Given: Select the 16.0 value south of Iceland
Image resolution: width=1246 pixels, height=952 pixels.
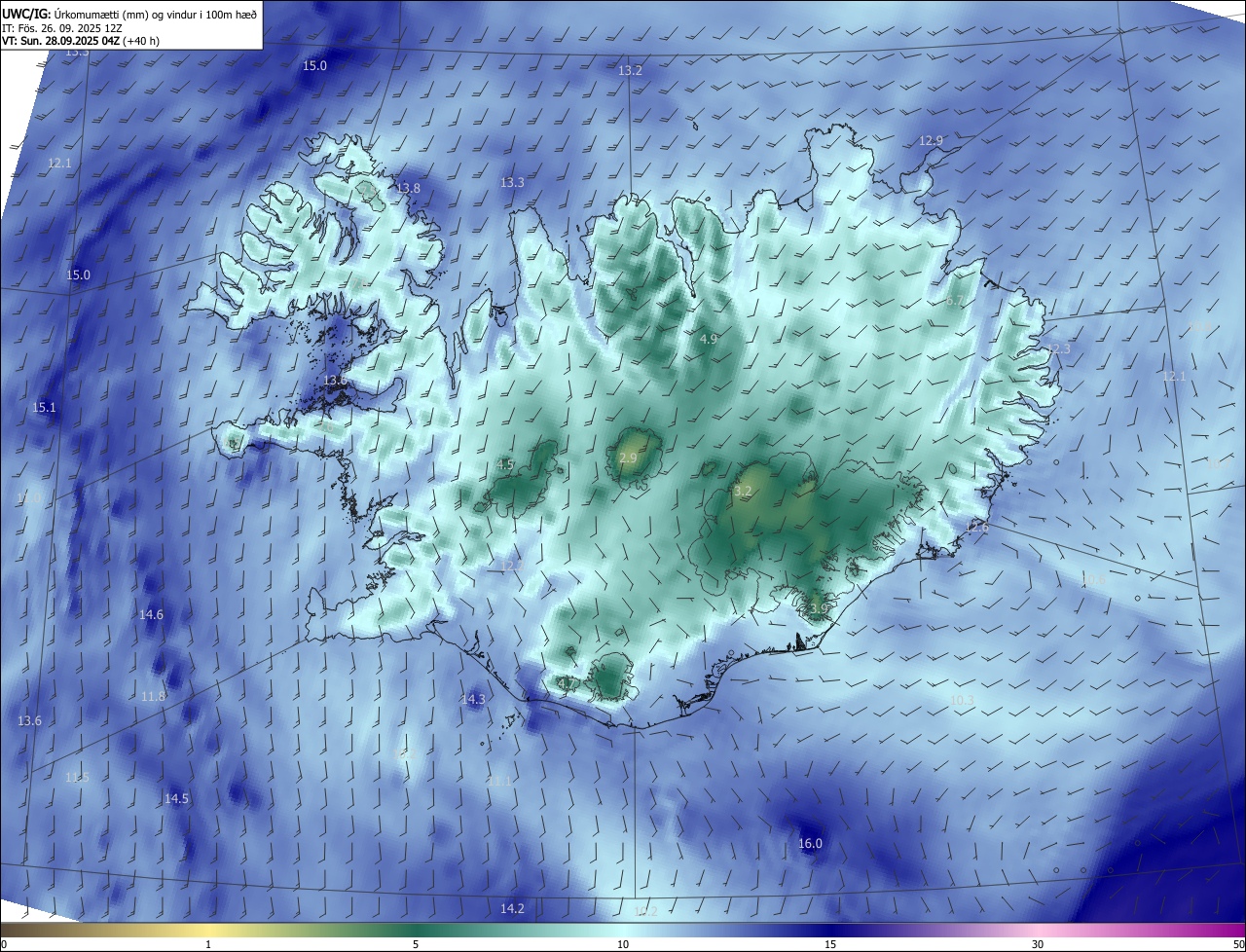Looking at the screenshot, I should [x=810, y=843].
